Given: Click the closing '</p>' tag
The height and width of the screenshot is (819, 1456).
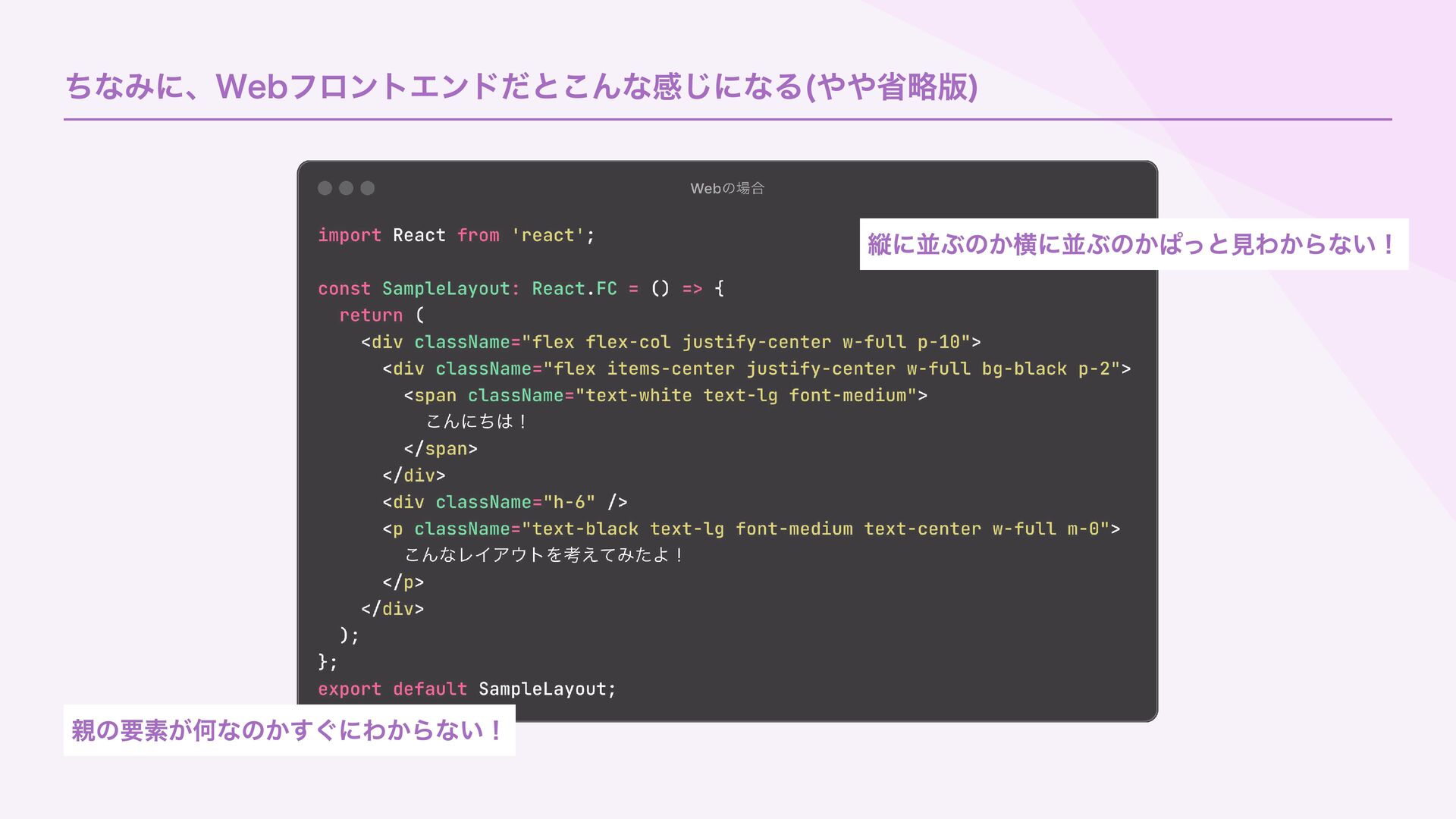Looking at the screenshot, I should tap(403, 582).
